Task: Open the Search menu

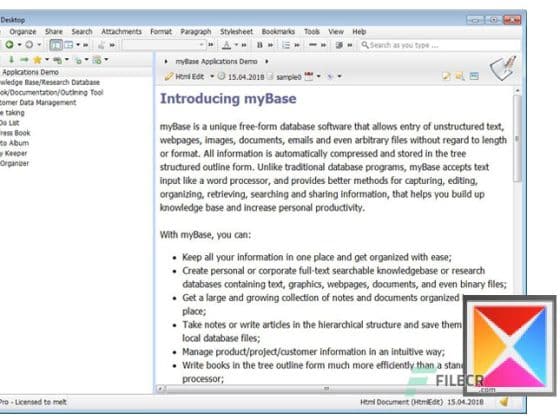Action: point(82,32)
